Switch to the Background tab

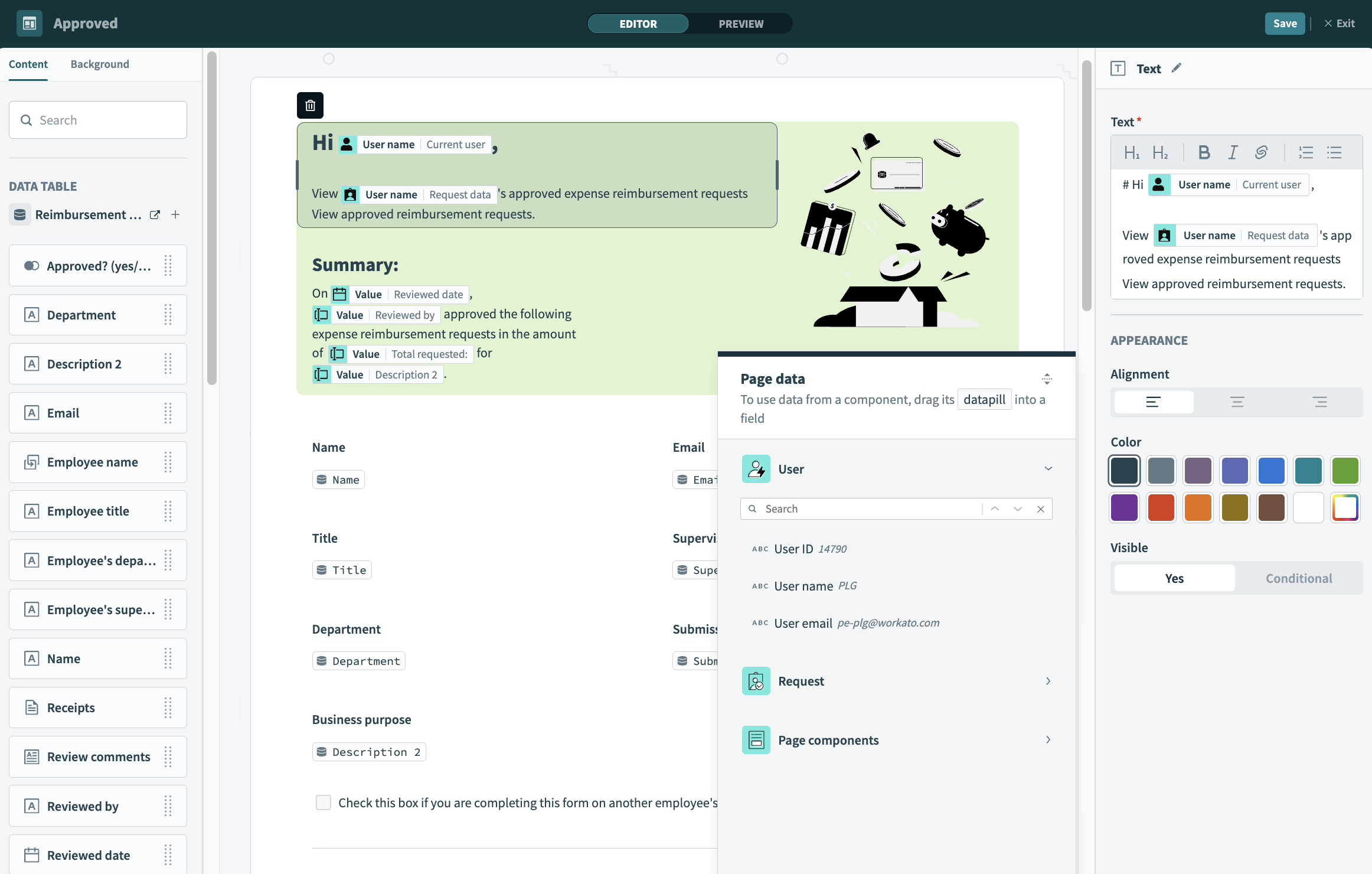click(100, 64)
